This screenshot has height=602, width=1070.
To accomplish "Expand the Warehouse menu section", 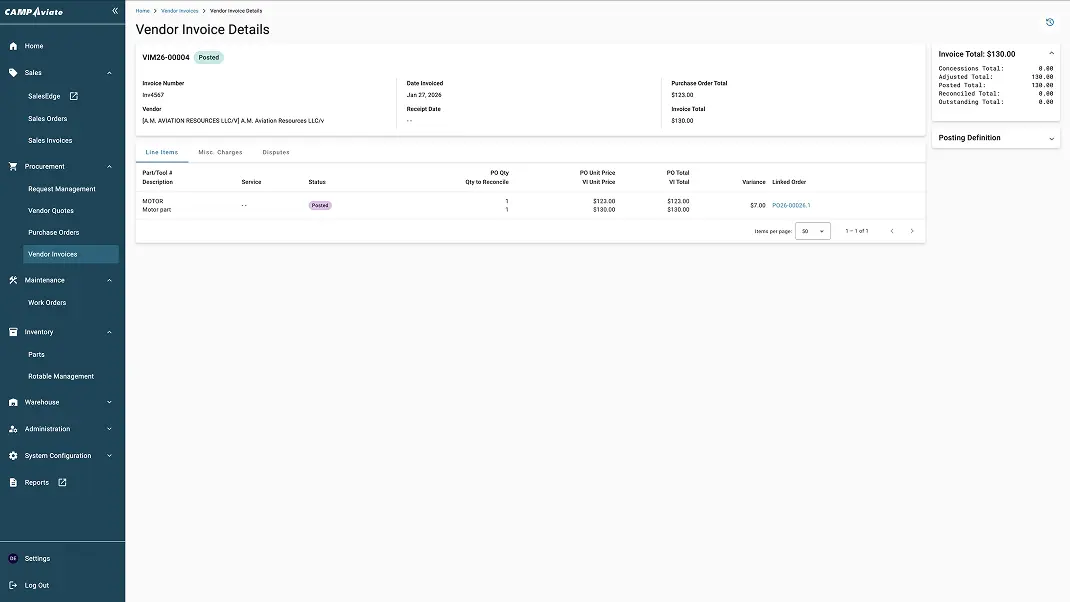I will coord(109,403).
